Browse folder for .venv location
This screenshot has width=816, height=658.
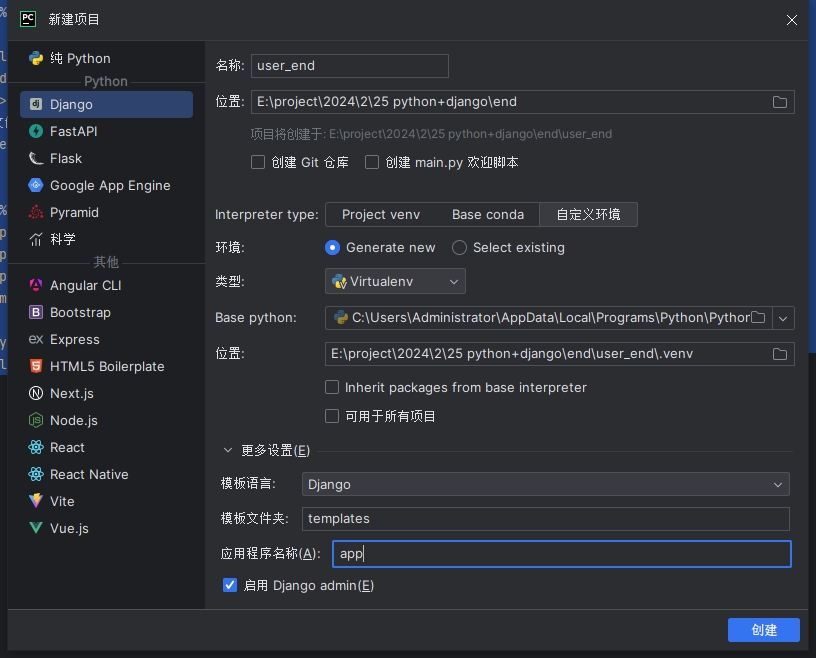coord(780,354)
